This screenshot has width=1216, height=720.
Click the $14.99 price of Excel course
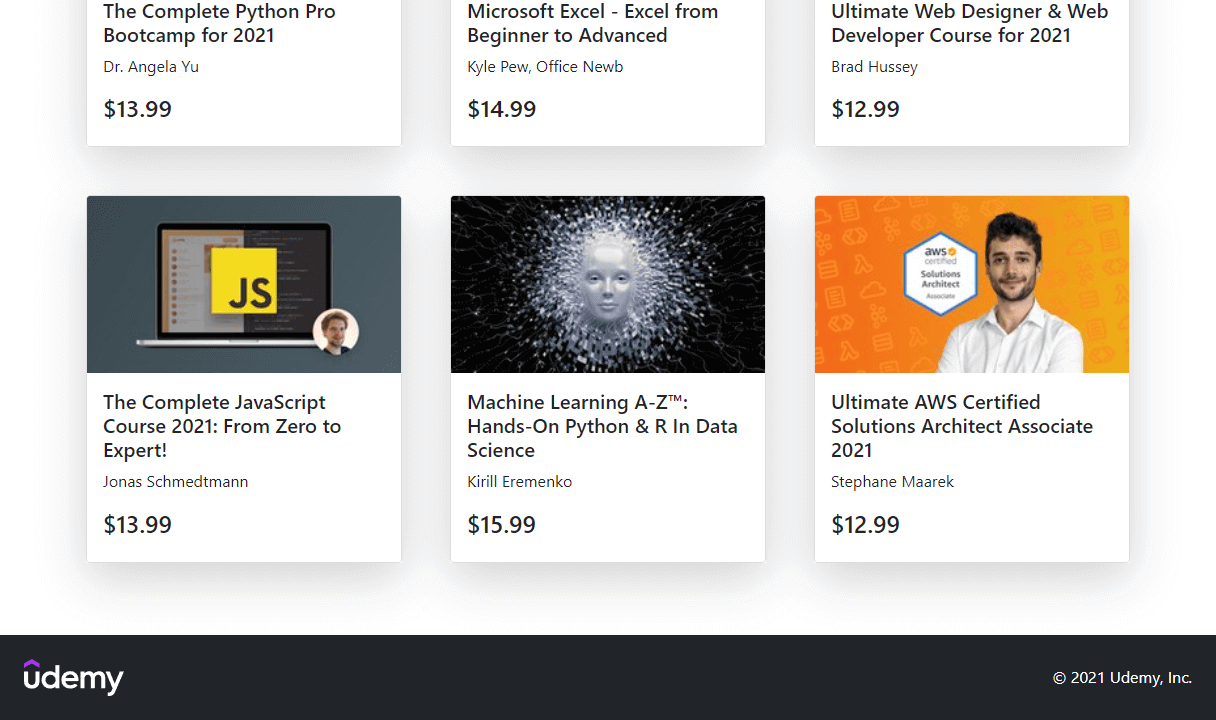[501, 109]
